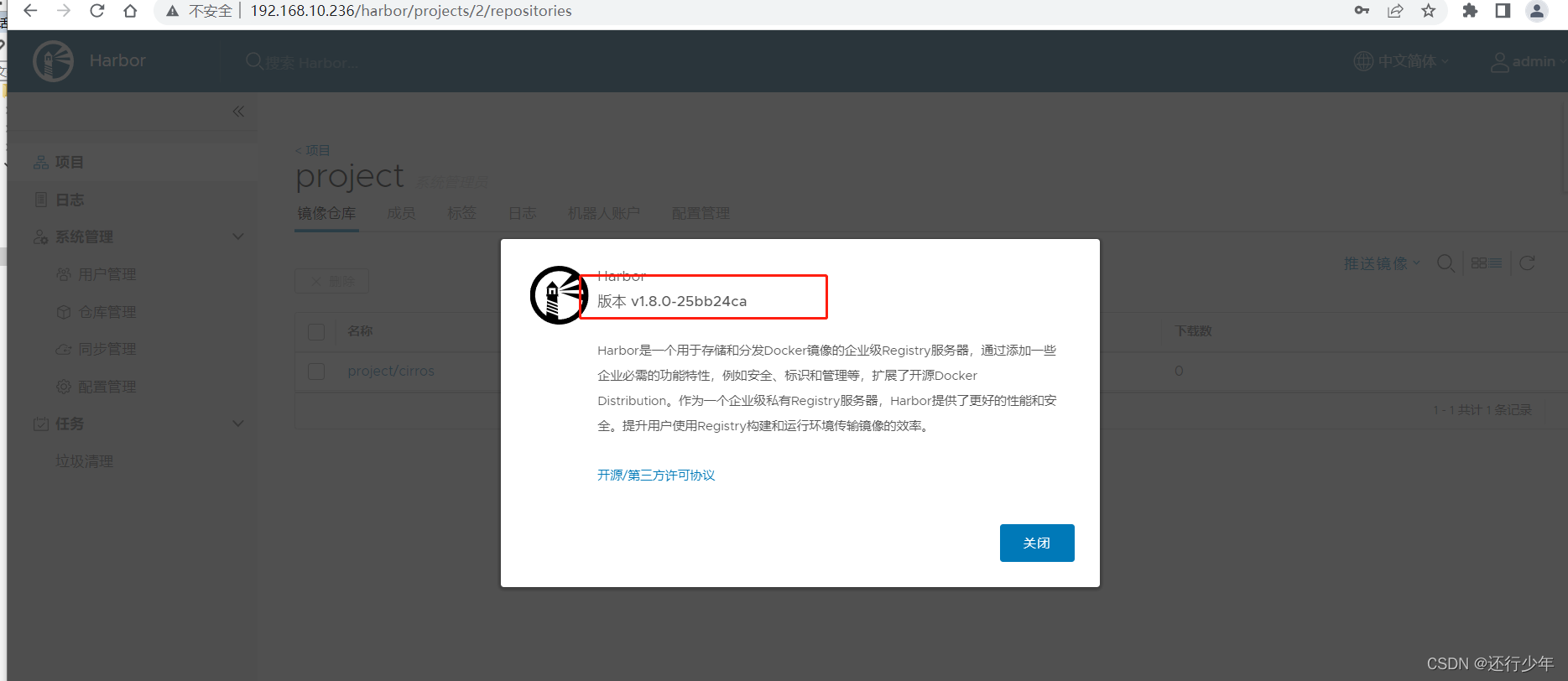
Task: Open the project/cirros repository link
Action: [391, 371]
